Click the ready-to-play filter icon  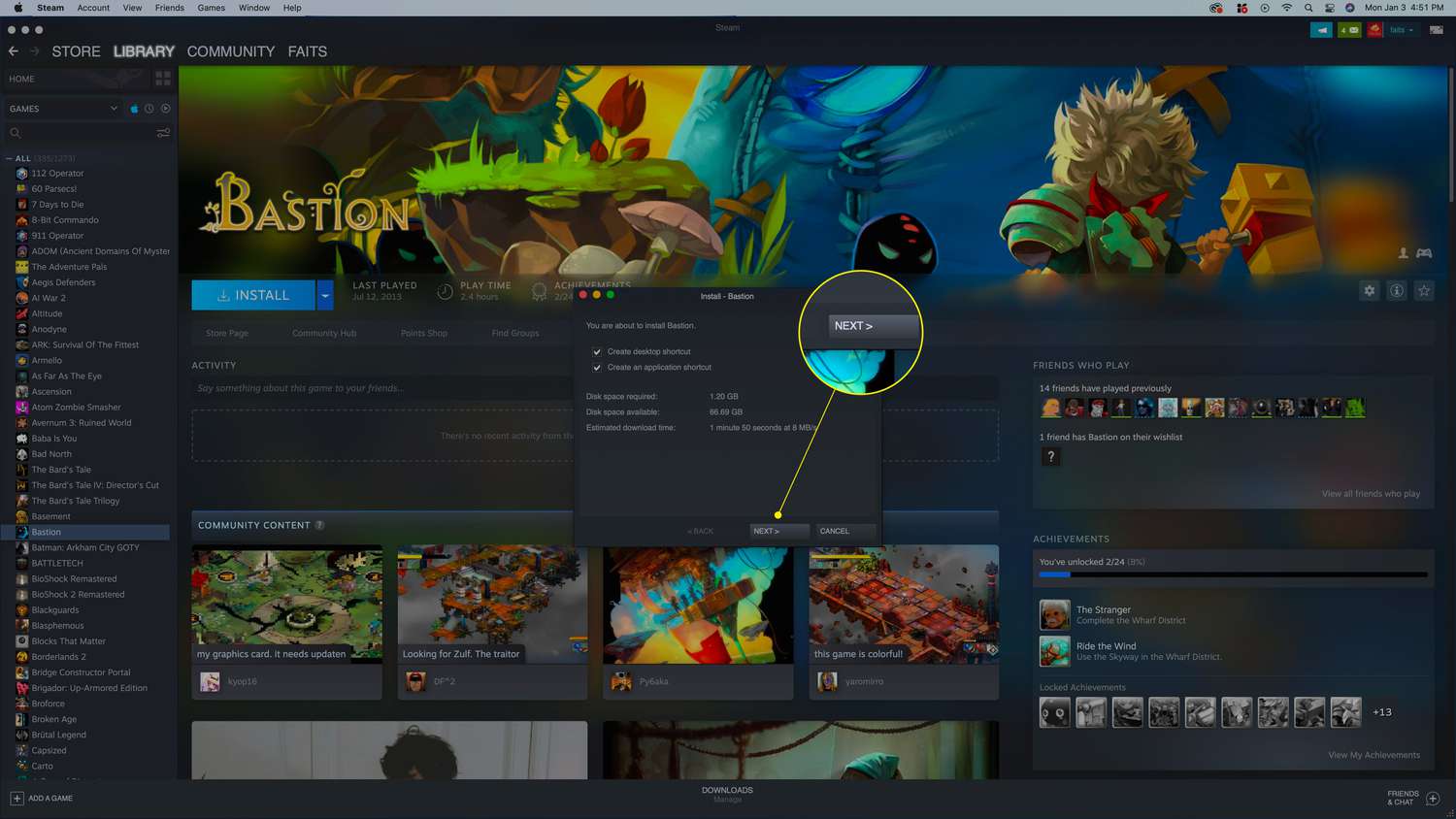165,109
